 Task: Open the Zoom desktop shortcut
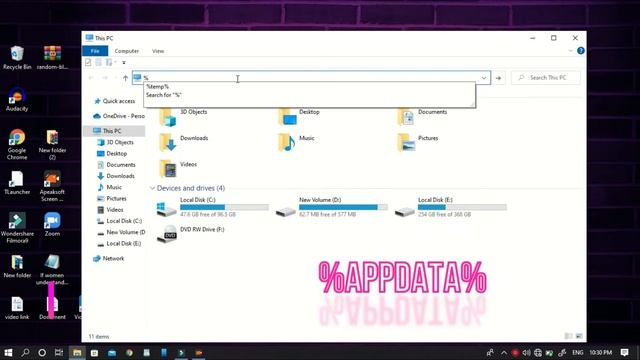click(52, 224)
